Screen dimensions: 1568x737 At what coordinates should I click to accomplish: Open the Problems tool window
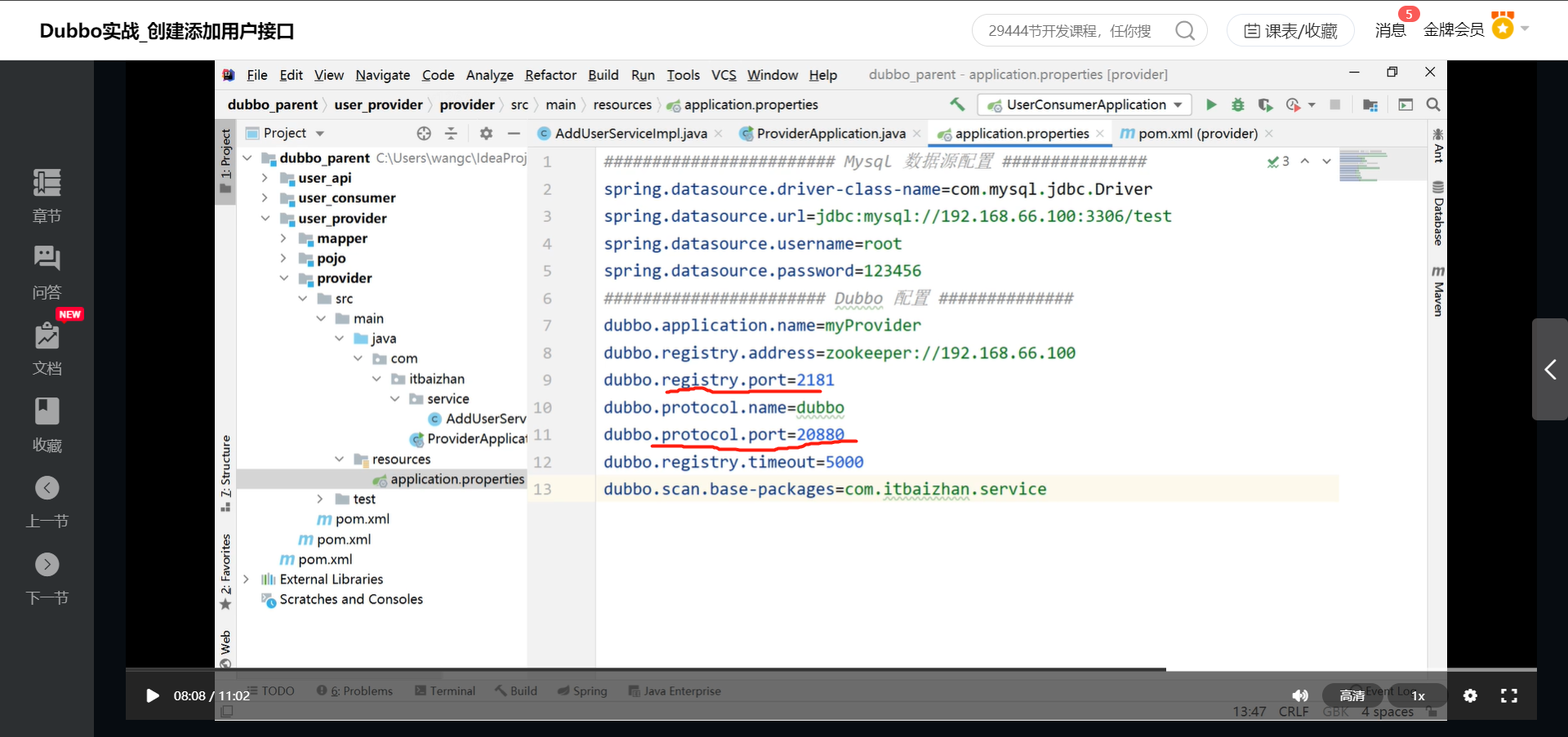(354, 690)
